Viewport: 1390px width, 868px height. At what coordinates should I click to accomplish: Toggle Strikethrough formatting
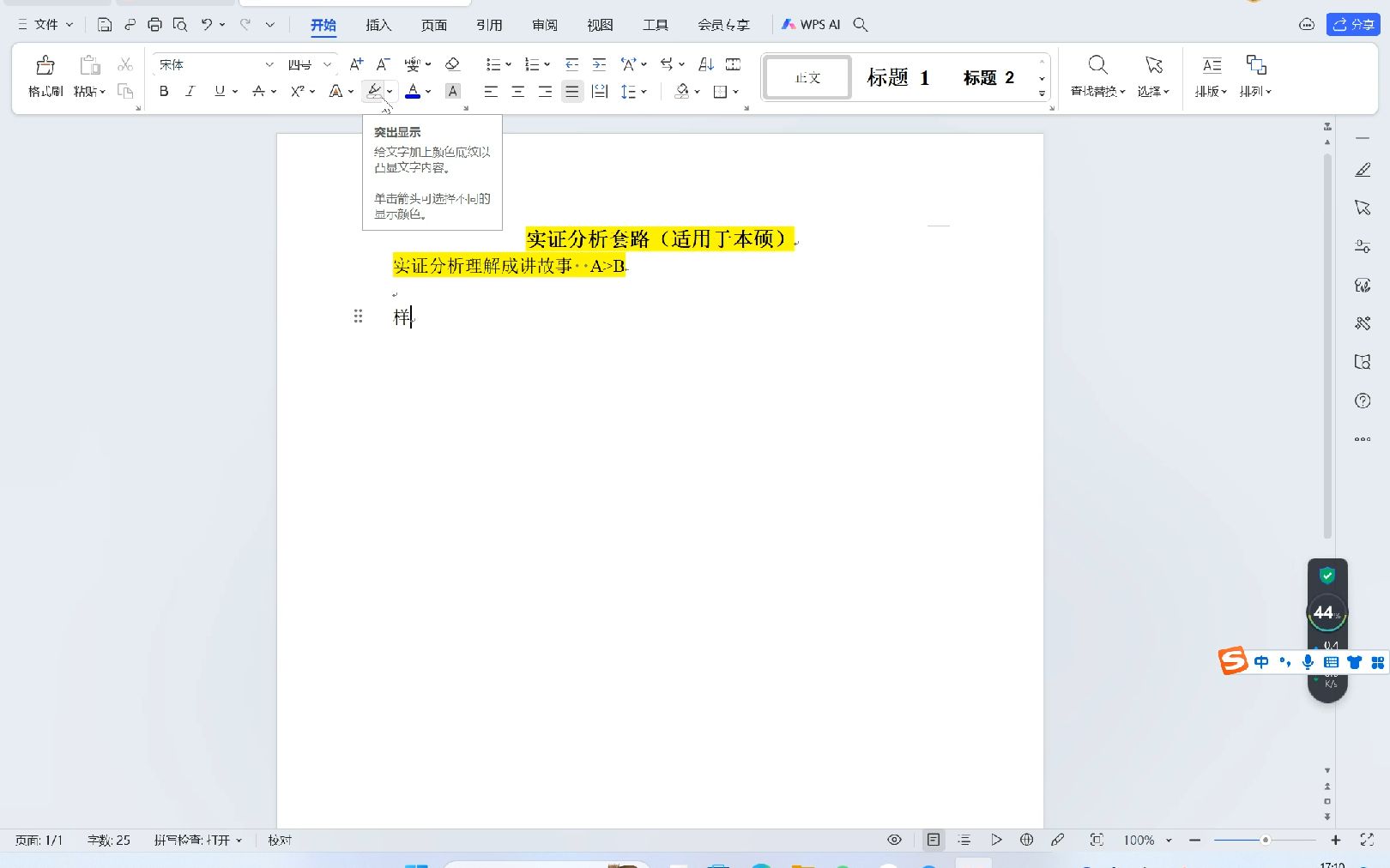[258, 91]
